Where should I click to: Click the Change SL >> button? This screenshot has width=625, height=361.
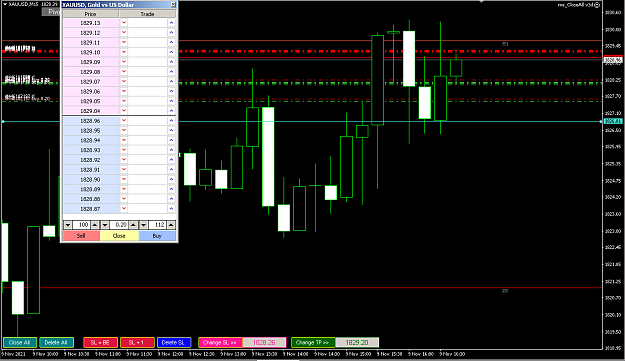[220, 343]
